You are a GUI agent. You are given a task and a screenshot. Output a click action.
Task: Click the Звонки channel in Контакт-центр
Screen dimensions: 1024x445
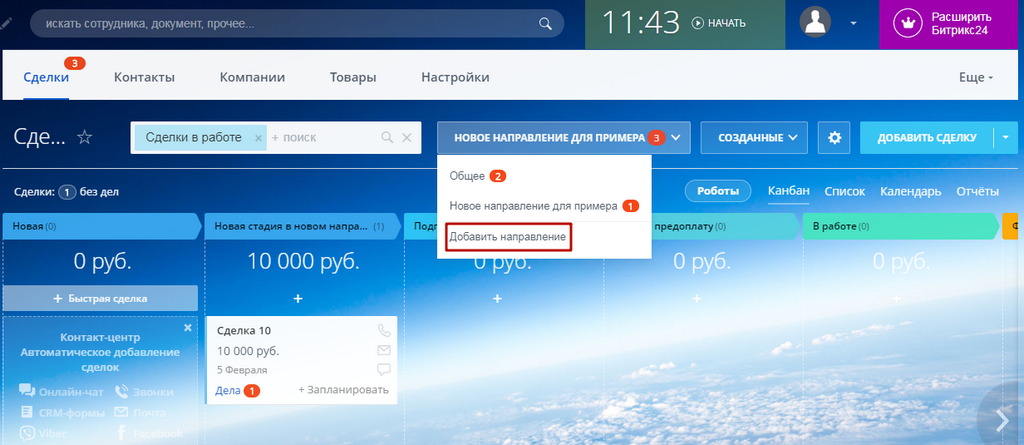coord(144,391)
